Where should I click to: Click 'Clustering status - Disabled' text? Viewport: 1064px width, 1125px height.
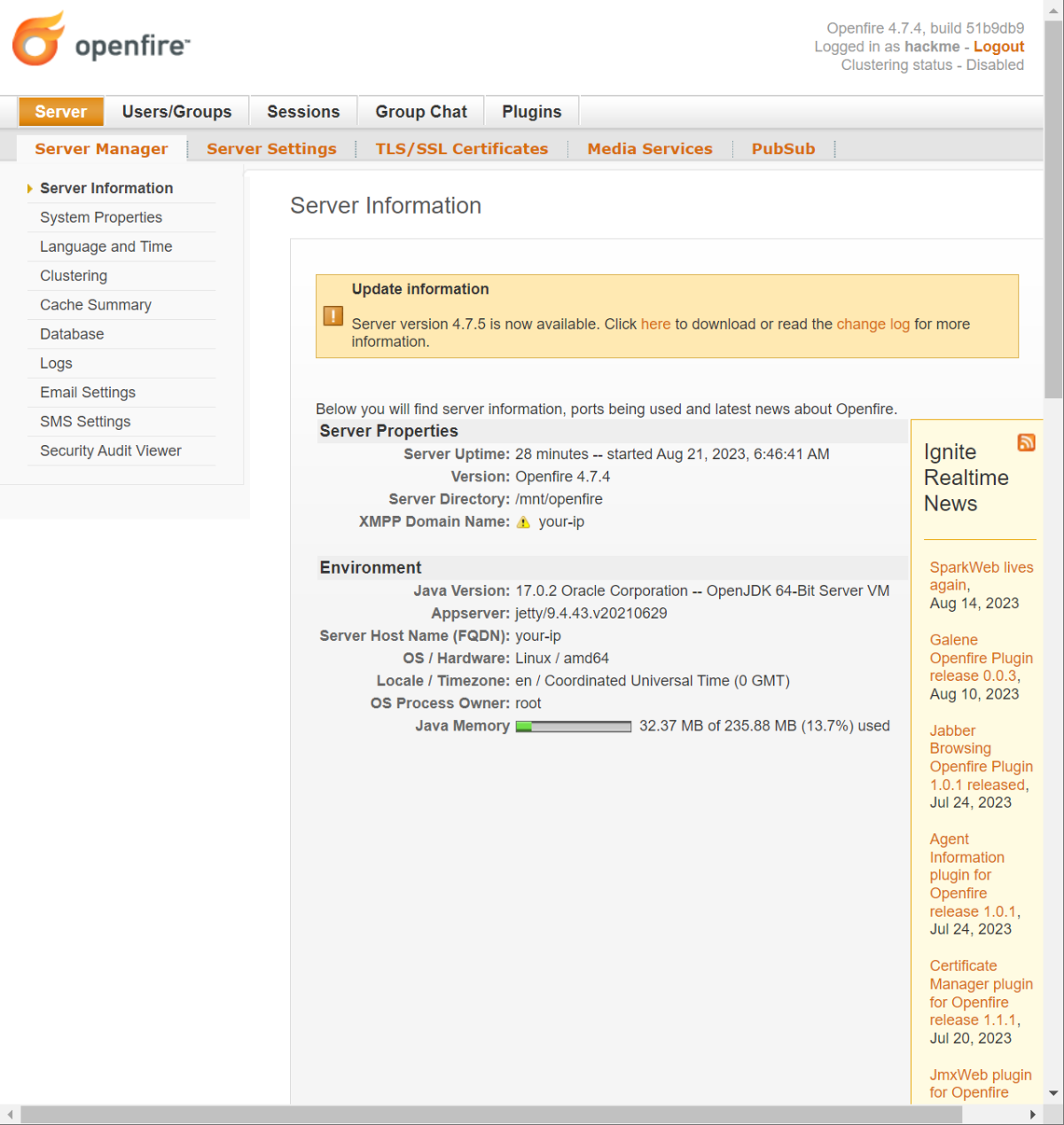click(x=933, y=66)
